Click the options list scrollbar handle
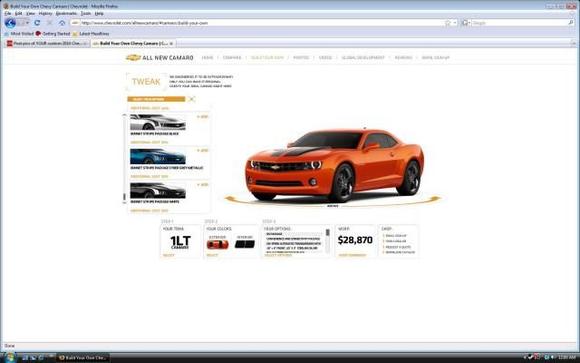Image resolution: width=580 pixels, height=363 pixels. pyautogui.click(x=124, y=198)
